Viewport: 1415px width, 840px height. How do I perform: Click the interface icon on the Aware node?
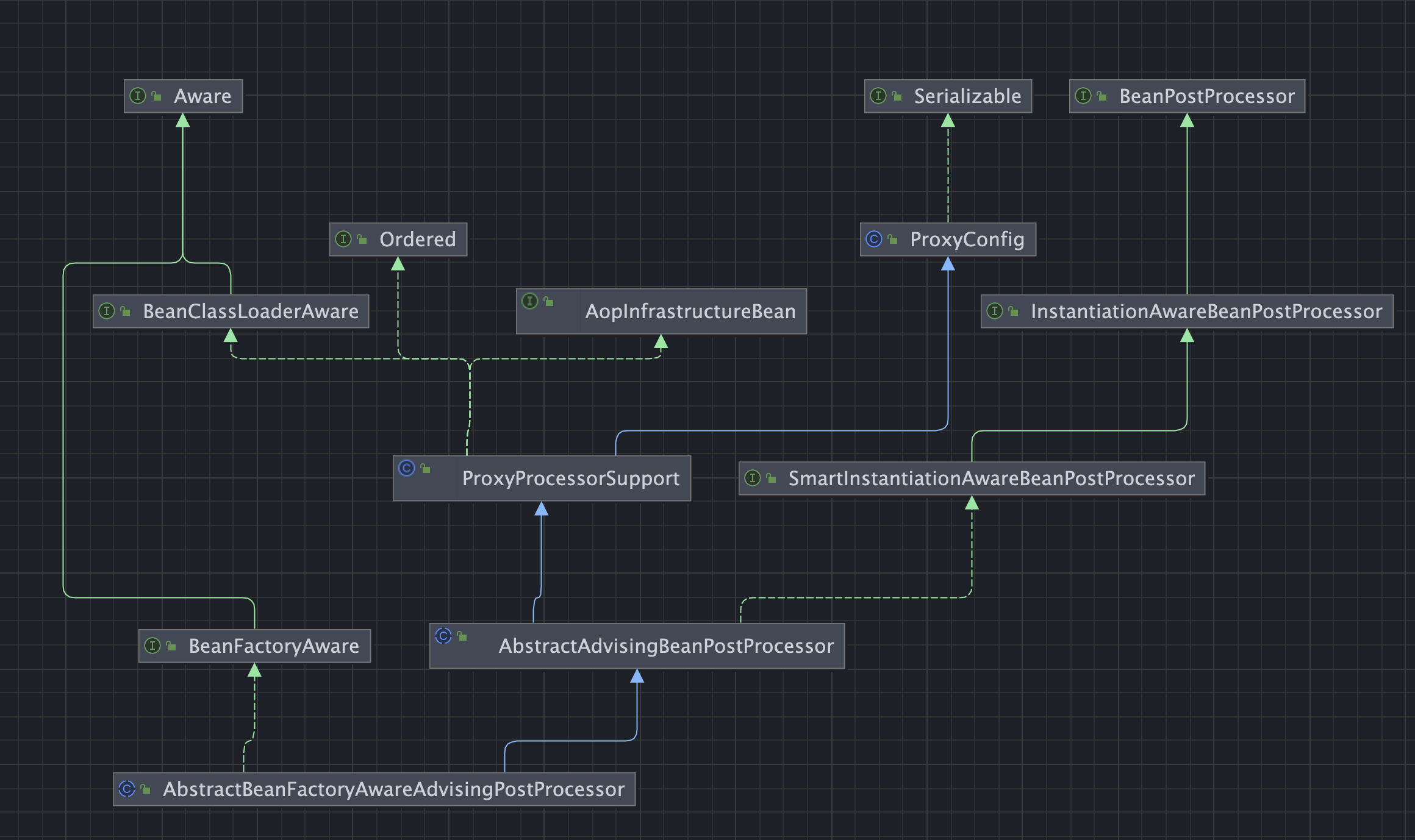click(138, 96)
